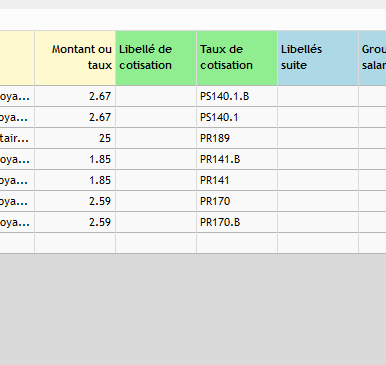The height and width of the screenshot is (365, 386).
Task: Click empty 'Taux de cotisation' cell in last row
Action: [x=237, y=243]
